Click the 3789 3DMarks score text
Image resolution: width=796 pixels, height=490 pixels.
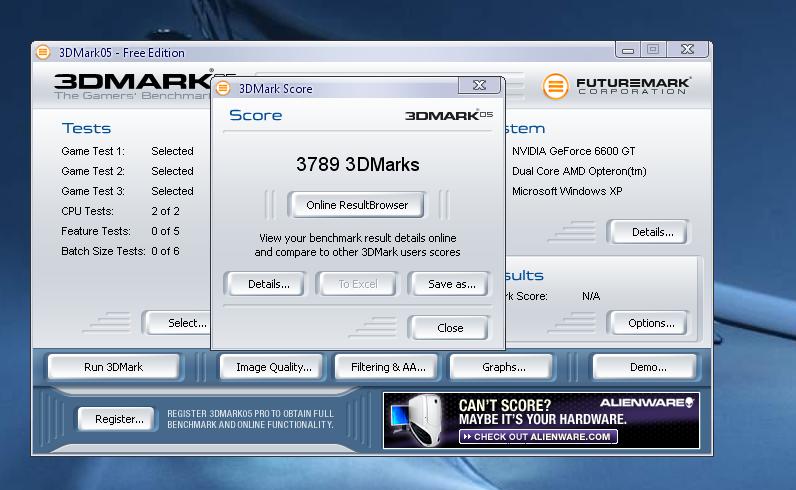pyautogui.click(x=357, y=165)
